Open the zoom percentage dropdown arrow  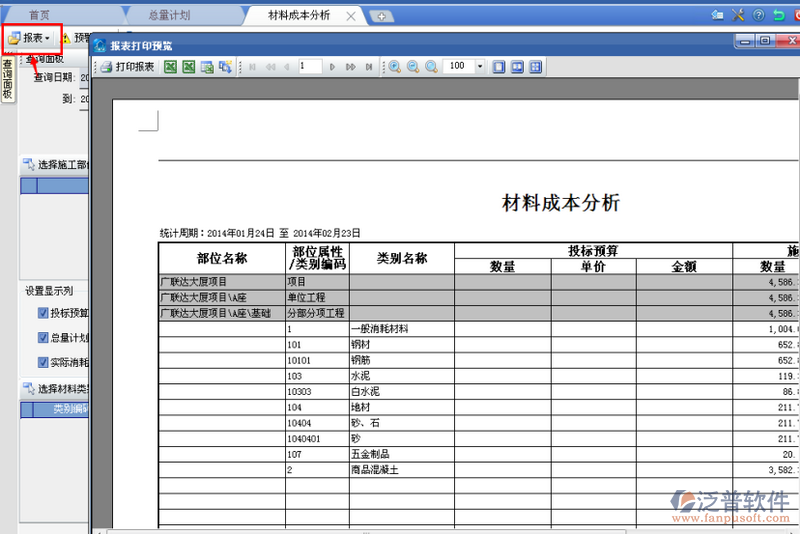point(480,66)
